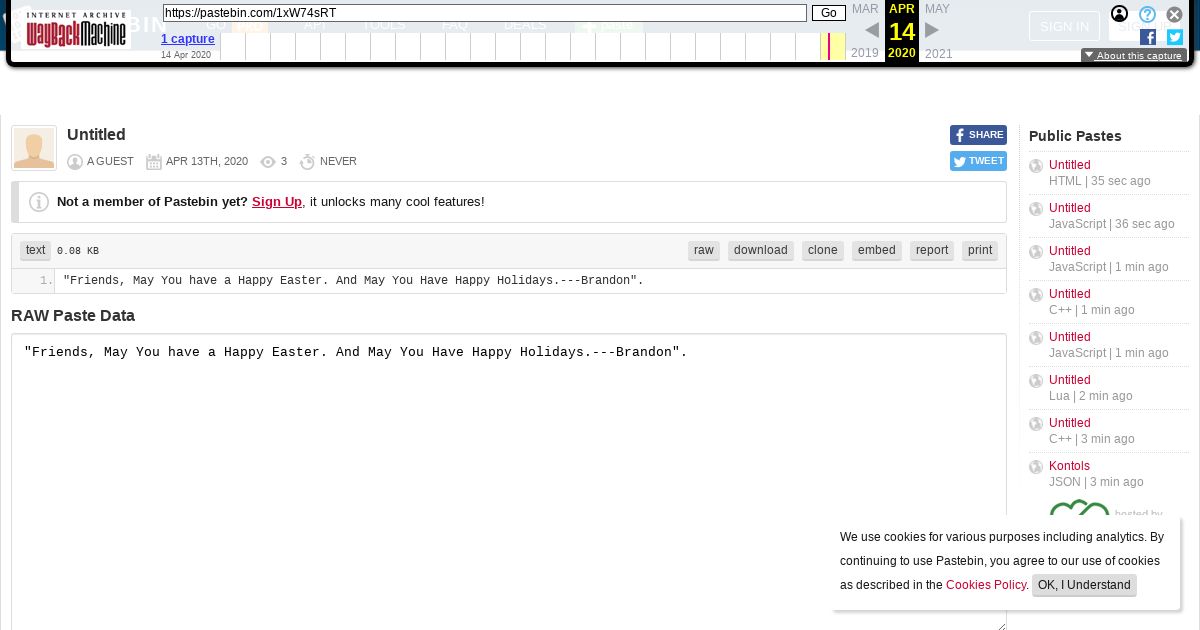
Task: Click the eye views icon
Action: click(x=268, y=162)
